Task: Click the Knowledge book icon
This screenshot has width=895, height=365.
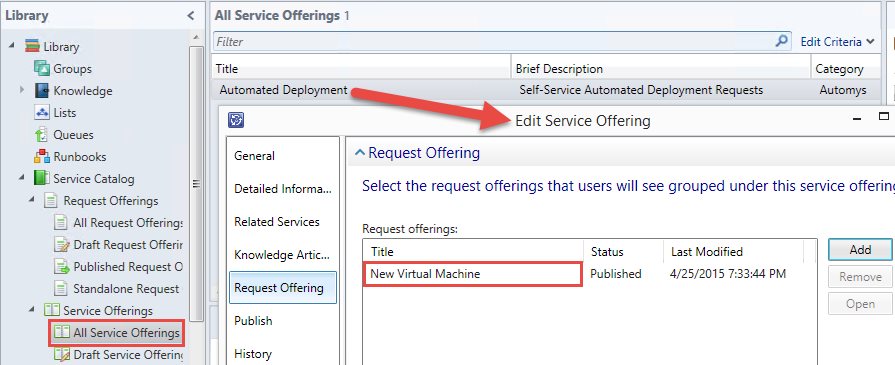Action: pyautogui.click(x=42, y=90)
